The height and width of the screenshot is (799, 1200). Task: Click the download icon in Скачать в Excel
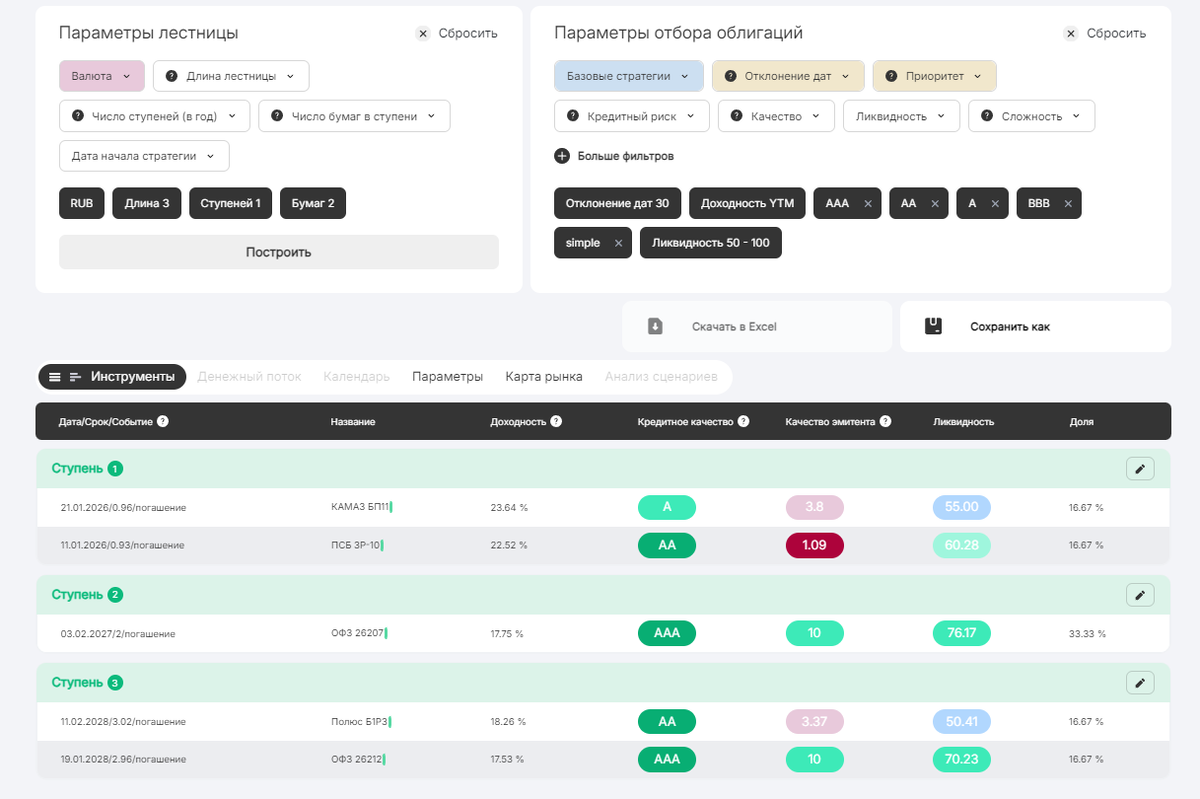pyautogui.click(x=655, y=326)
